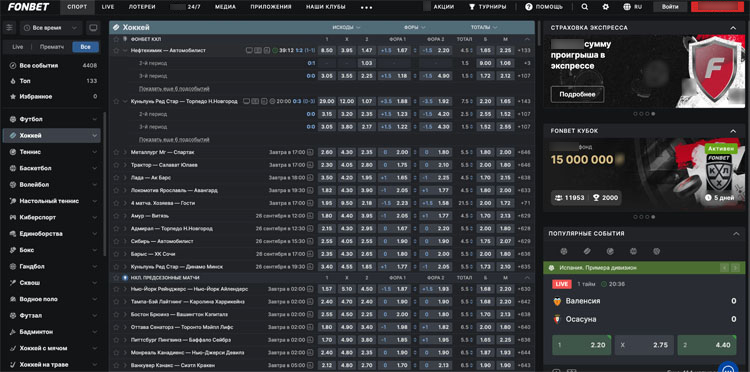Switch filter to Live mode
Viewport: 750px width, 372px height.
[18, 47]
